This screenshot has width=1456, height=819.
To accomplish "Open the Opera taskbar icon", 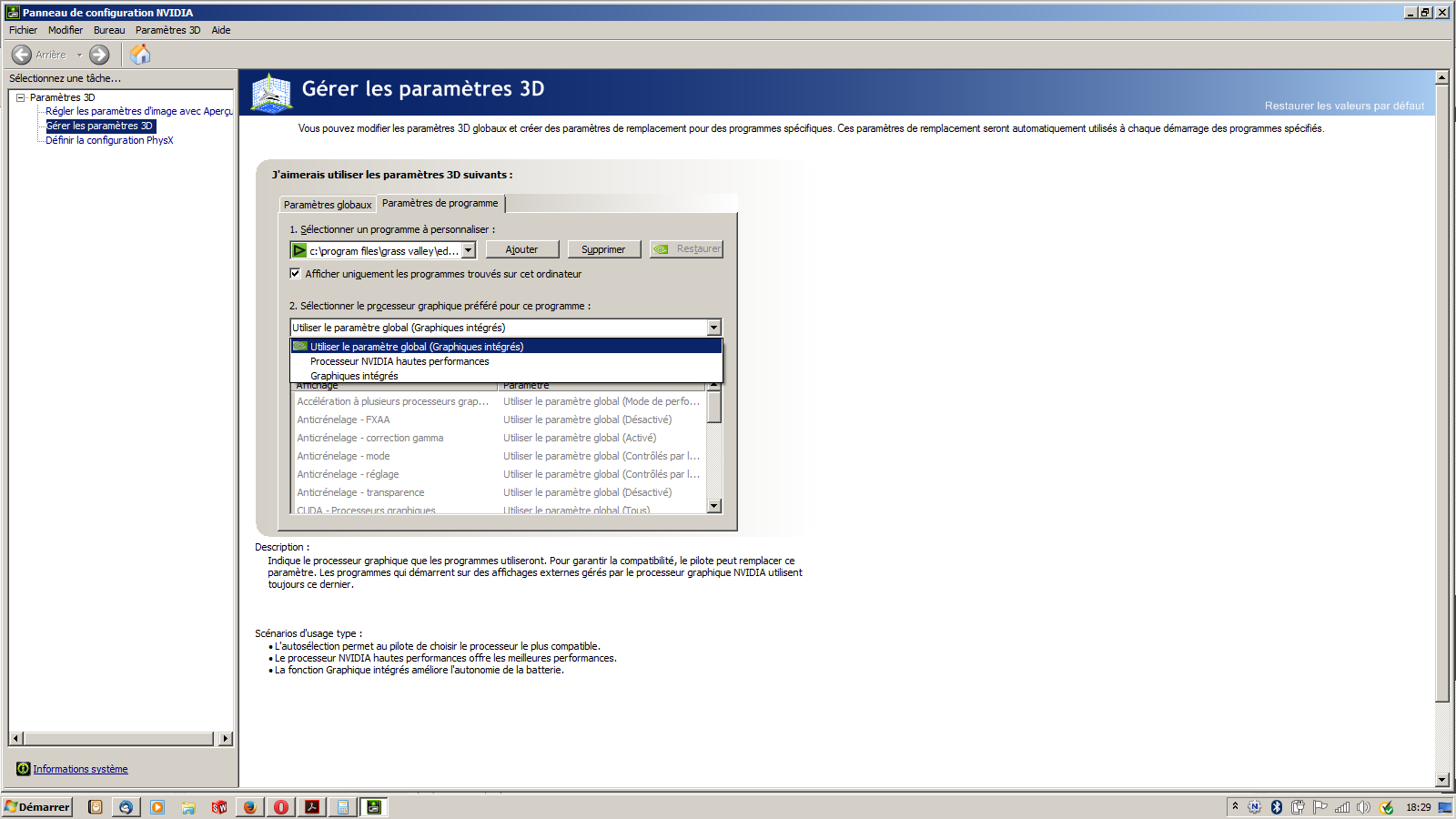I will pyautogui.click(x=281, y=807).
